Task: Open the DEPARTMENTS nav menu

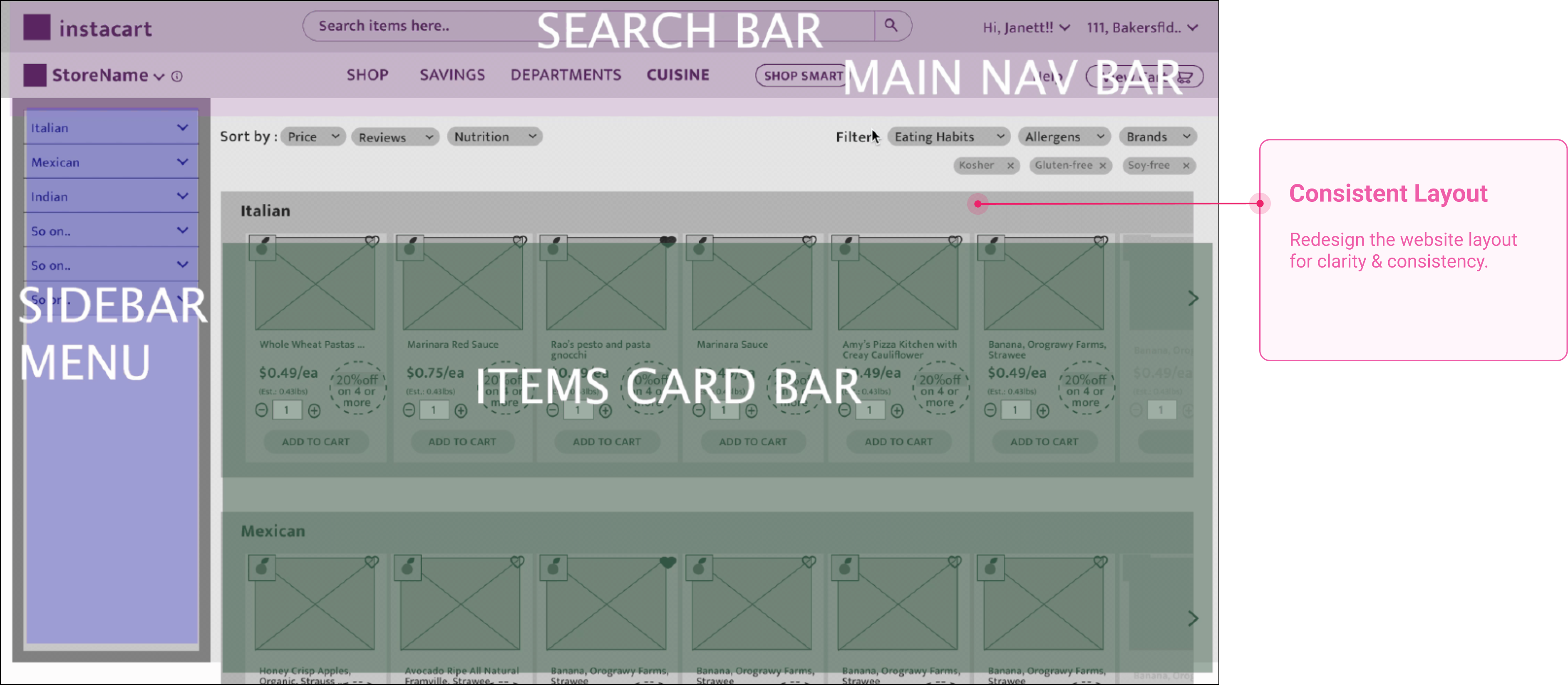Action: tap(566, 75)
